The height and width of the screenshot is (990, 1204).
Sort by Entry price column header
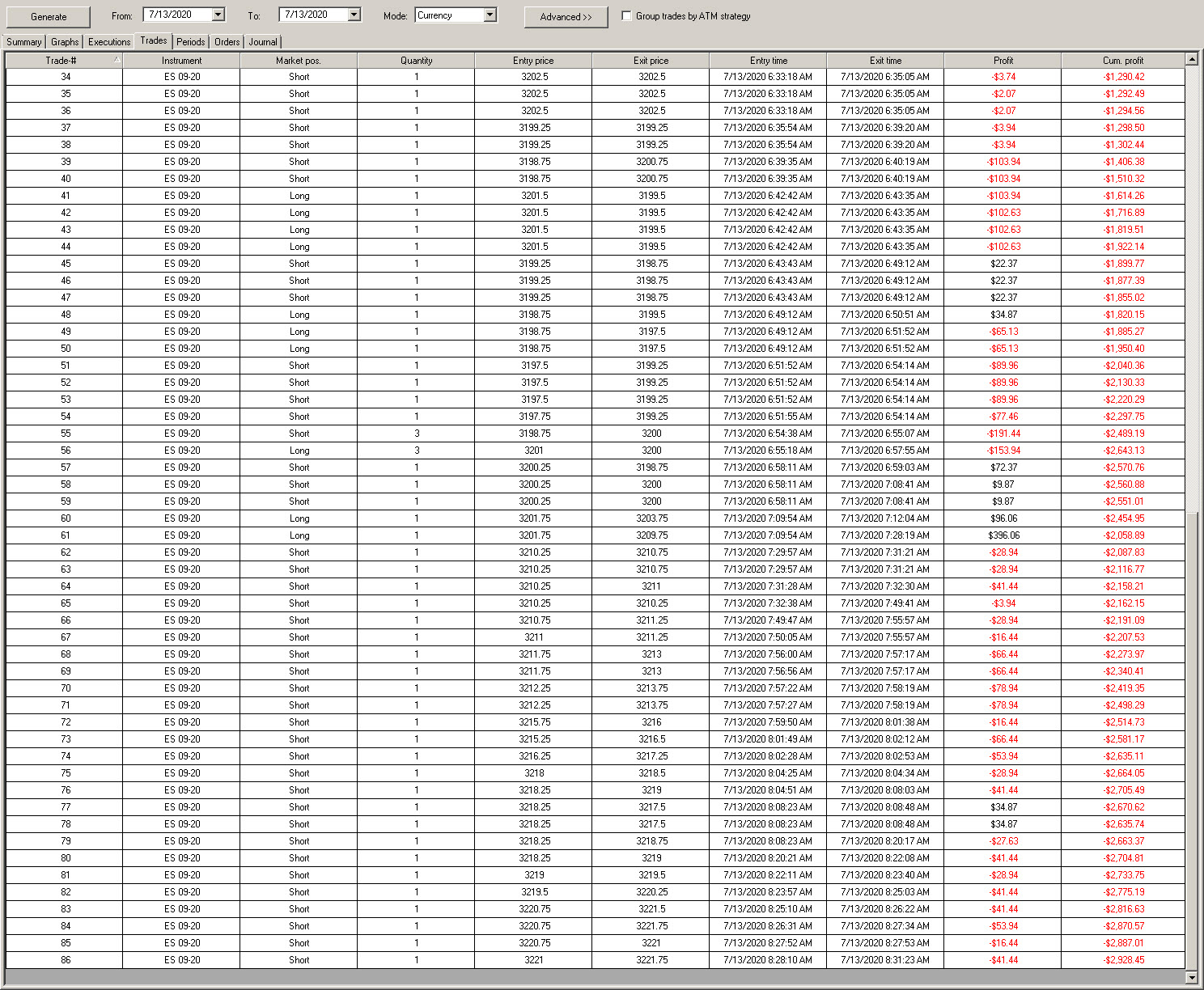pos(533,61)
